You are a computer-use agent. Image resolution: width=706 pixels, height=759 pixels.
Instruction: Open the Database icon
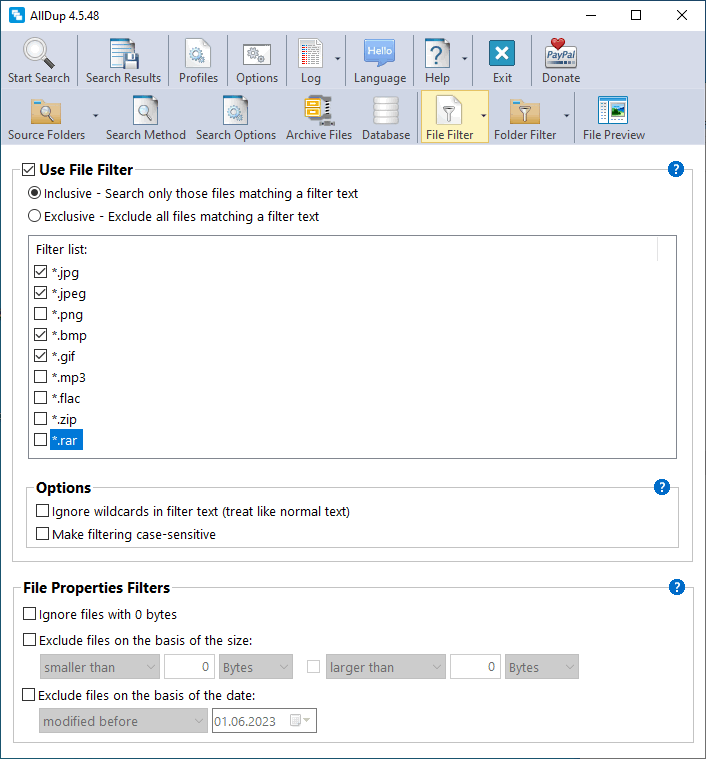tap(386, 113)
